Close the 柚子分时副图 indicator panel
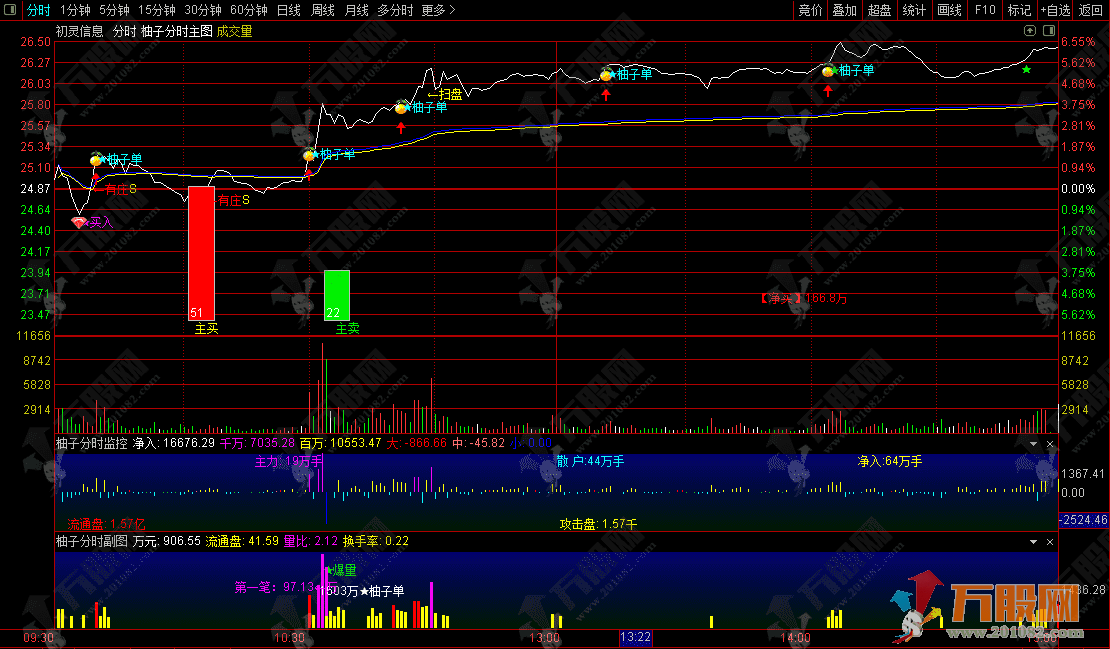 (x=1050, y=541)
